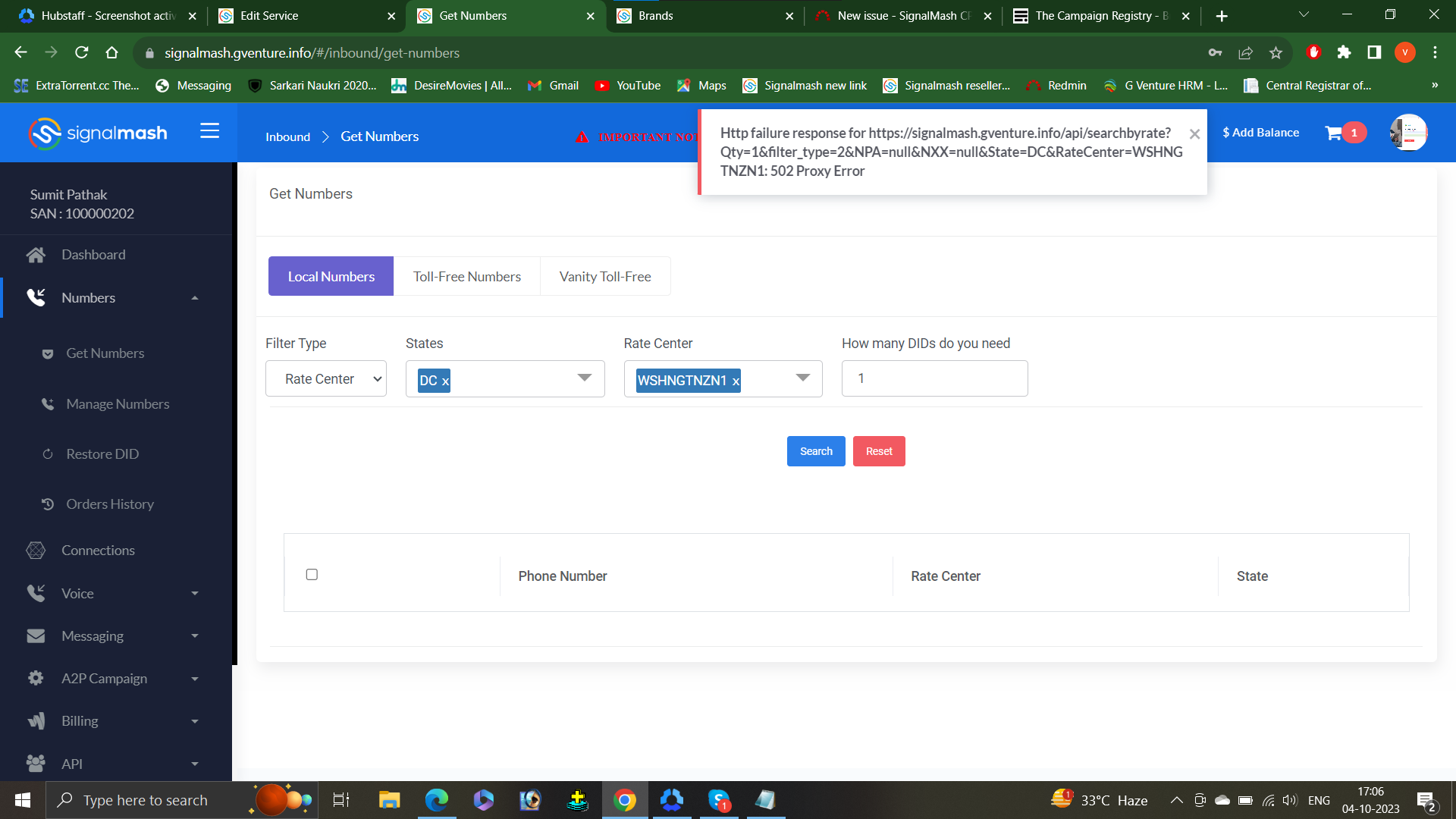Open the Rate Center dropdown arrow
The height and width of the screenshot is (819, 1456).
tap(802, 378)
